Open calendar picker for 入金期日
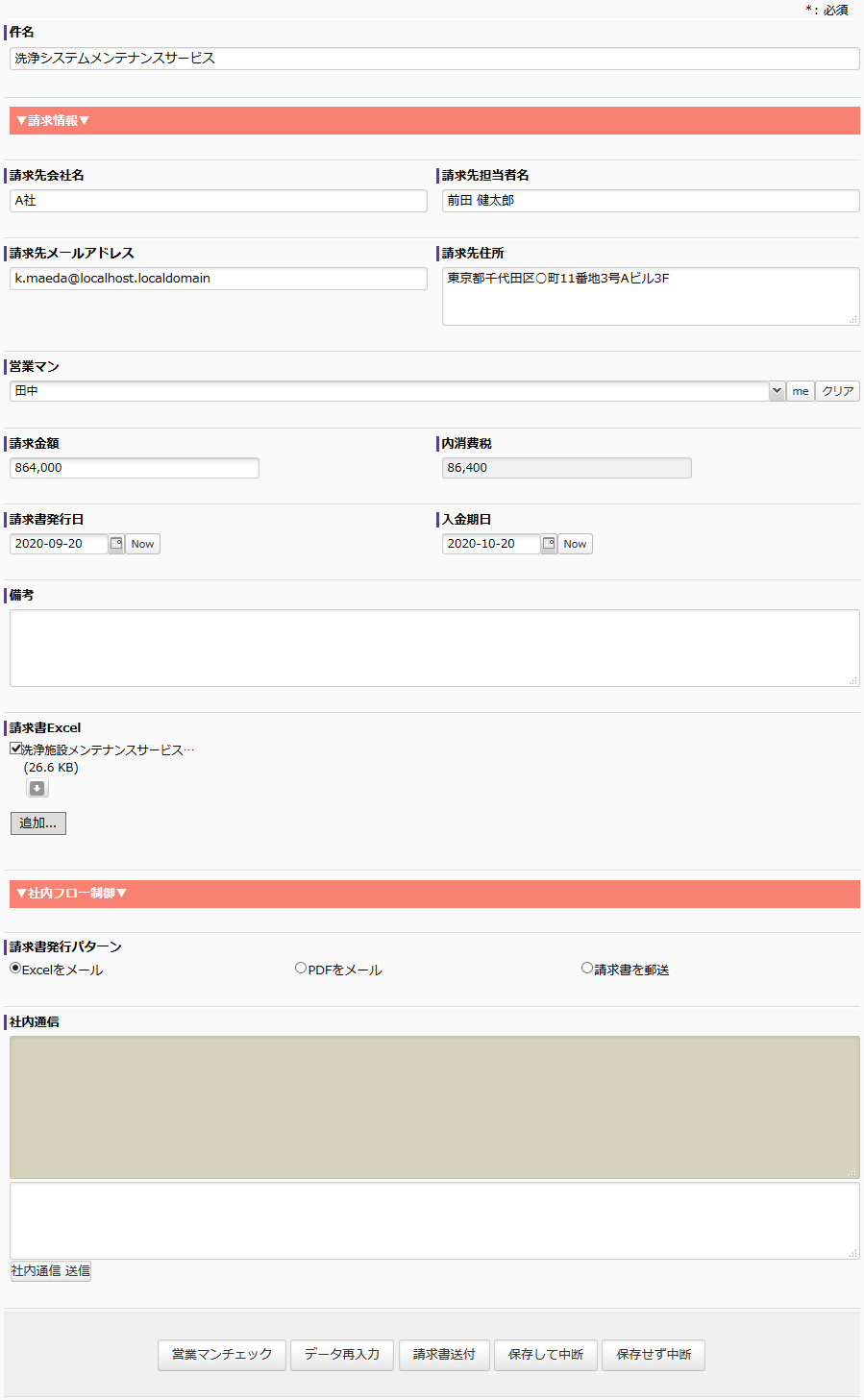Screen dimensions: 864x1400 pyautogui.click(x=549, y=544)
